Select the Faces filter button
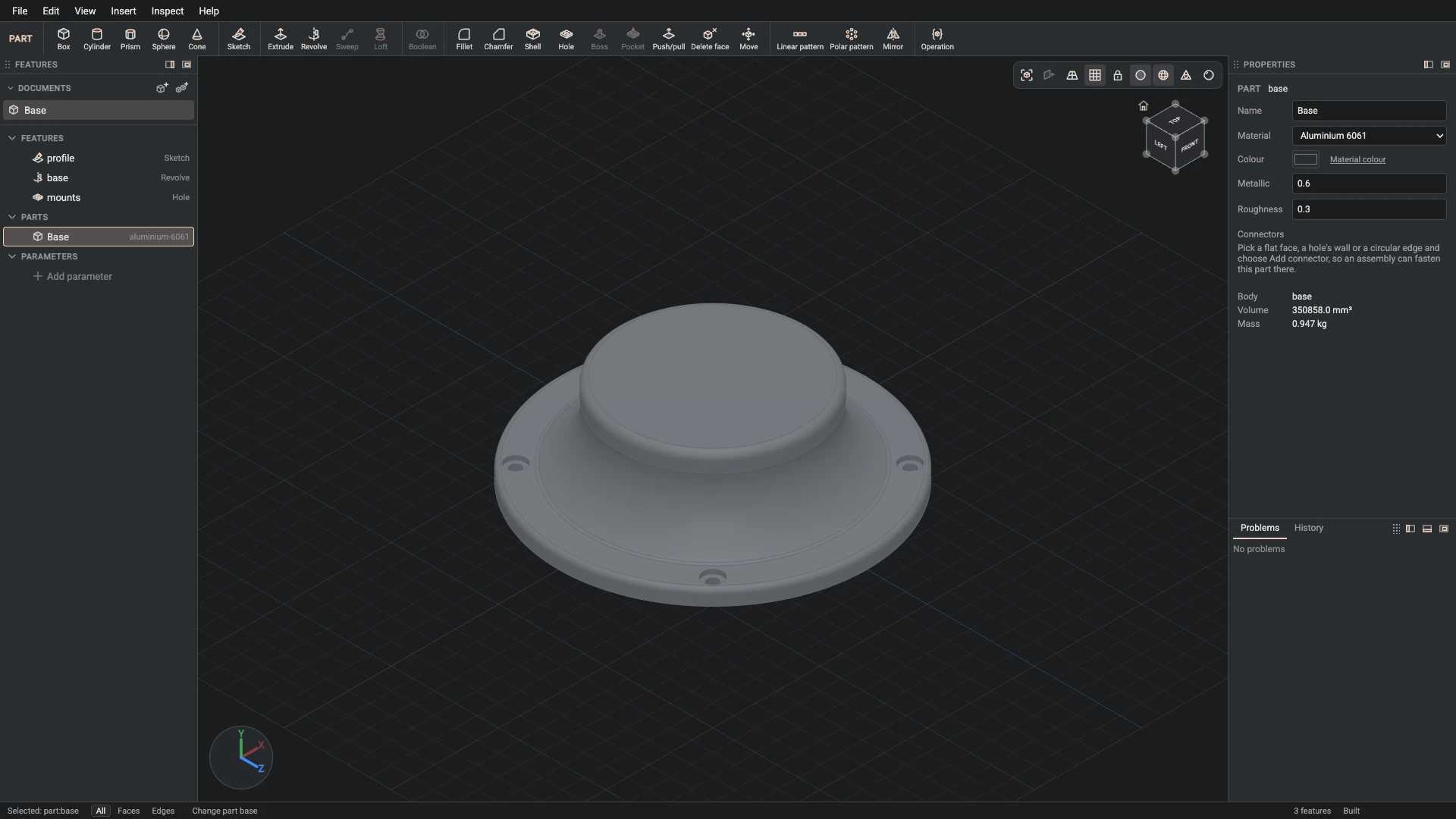Viewport: 1456px width, 819px height. 128,811
